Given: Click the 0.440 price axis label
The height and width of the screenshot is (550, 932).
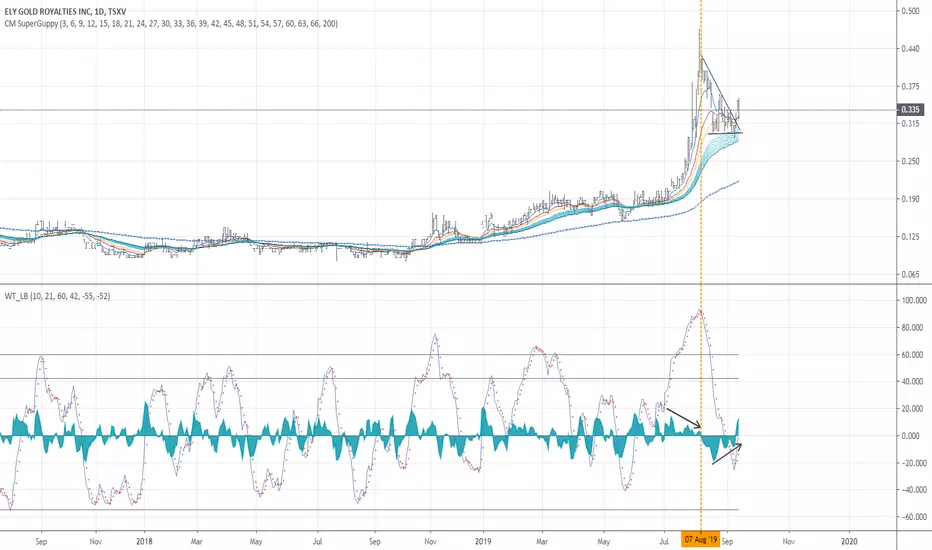Looking at the screenshot, I should pos(910,49).
